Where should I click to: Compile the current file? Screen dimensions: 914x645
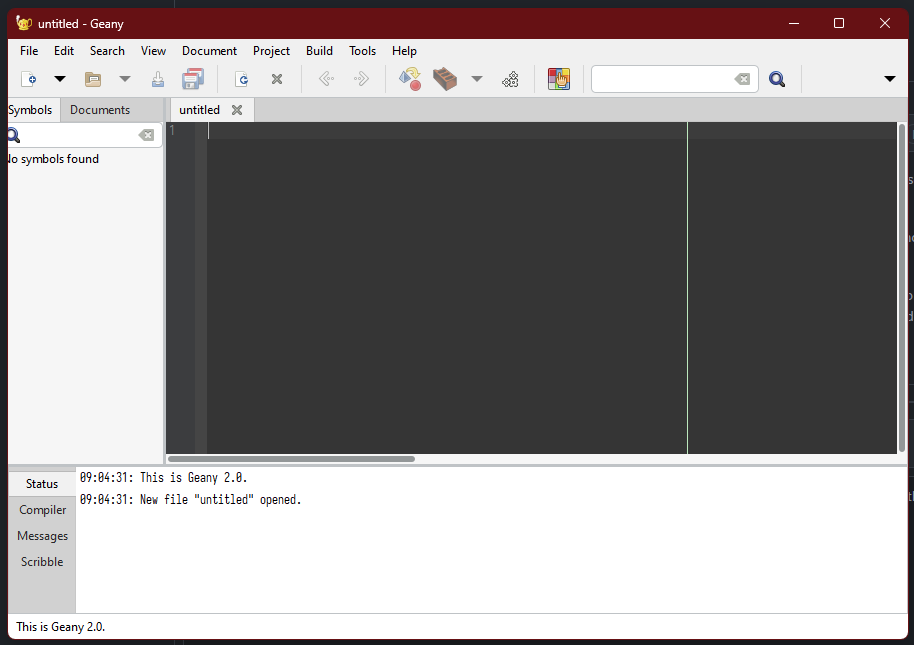(409, 78)
